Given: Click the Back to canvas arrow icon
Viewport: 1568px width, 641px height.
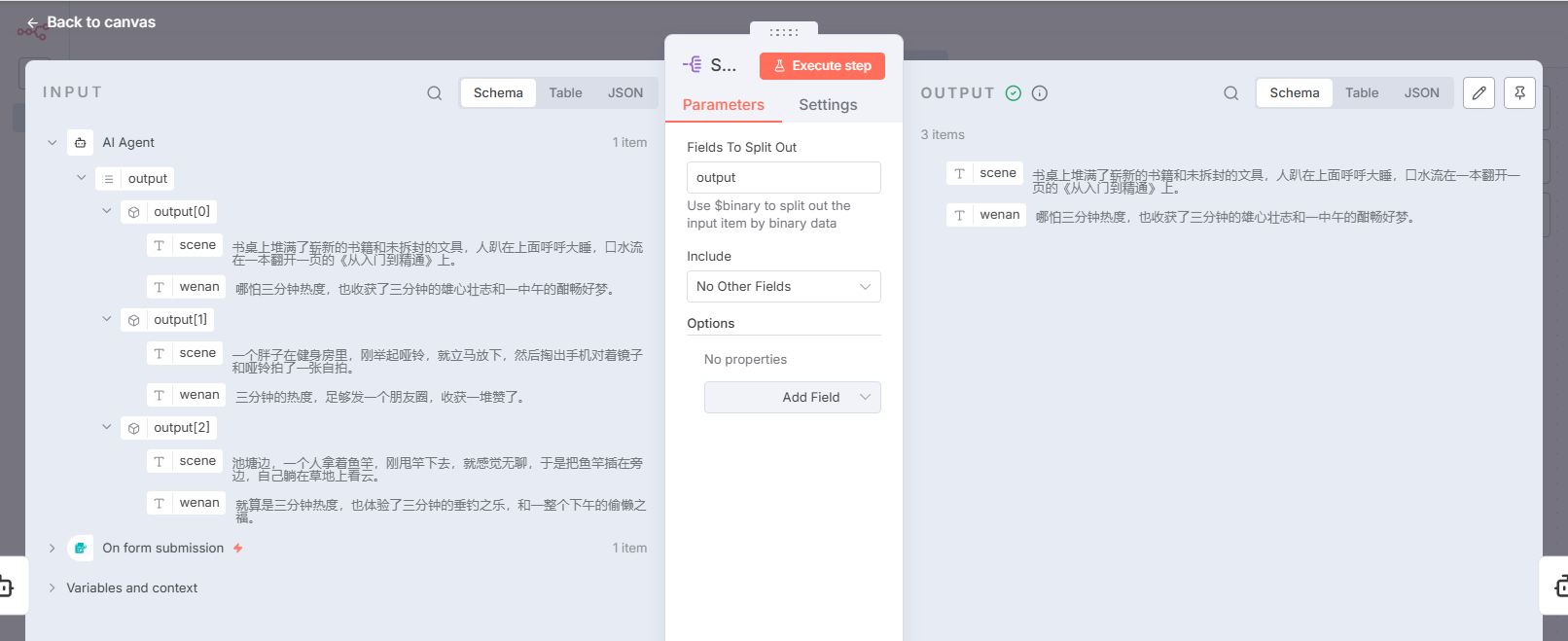Looking at the screenshot, I should (x=33, y=22).
